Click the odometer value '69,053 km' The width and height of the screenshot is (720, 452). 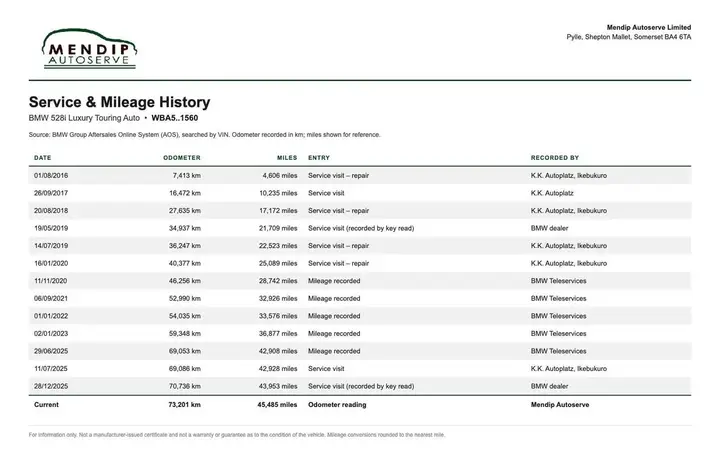tap(185, 351)
